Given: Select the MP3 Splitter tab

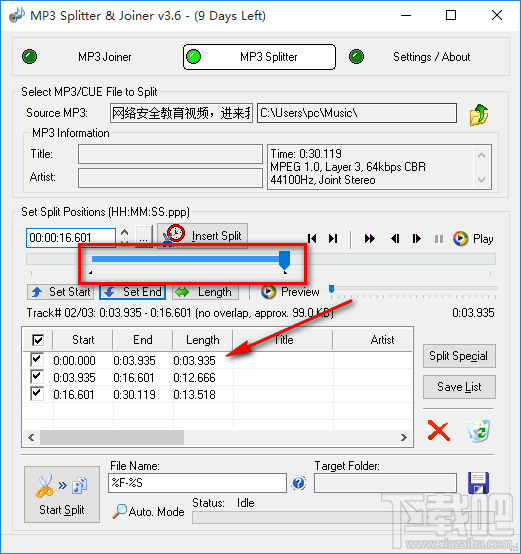Looking at the screenshot, I should pyautogui.click(x=259, y=57).
